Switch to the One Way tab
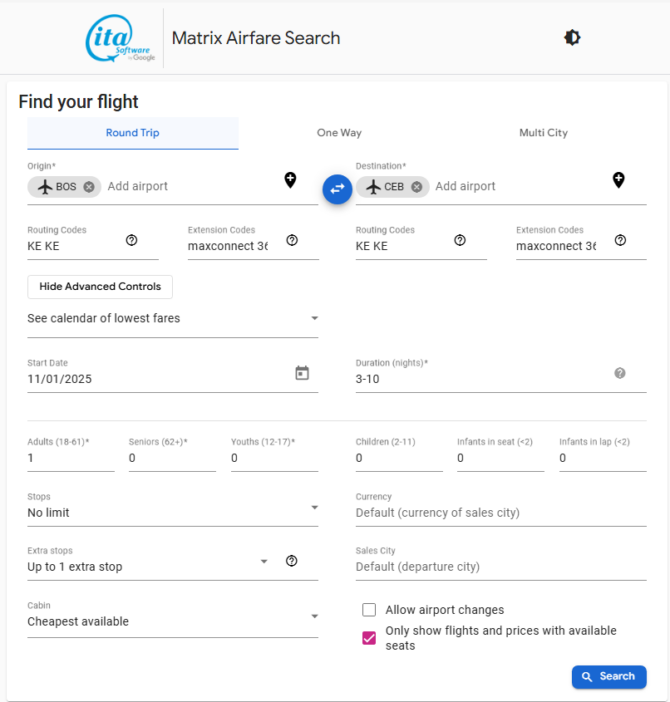Image resolution: width=670 pixels, height=702 pixels. click(339, 133)
